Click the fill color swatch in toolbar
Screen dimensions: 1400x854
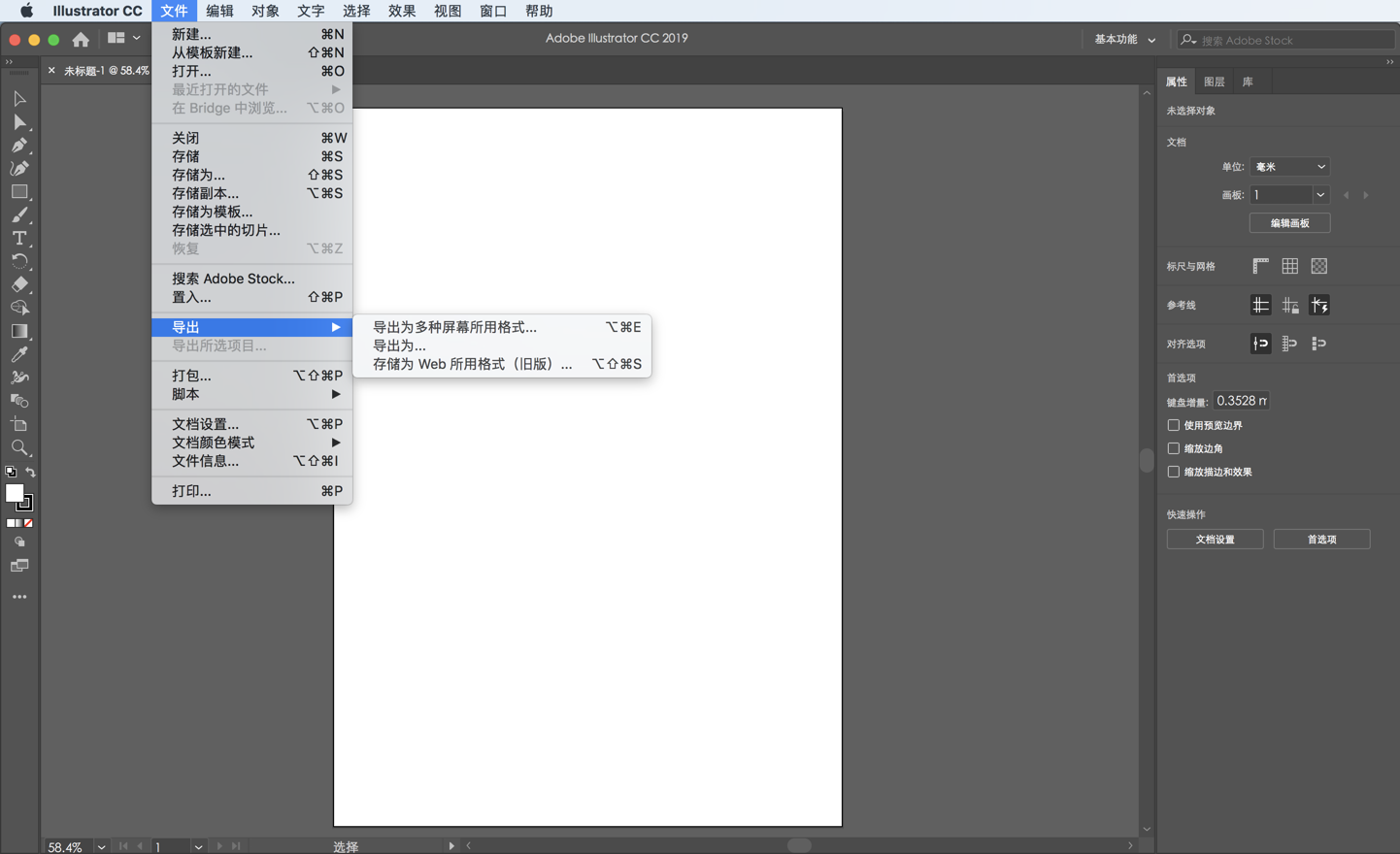[x=16, y=495]
